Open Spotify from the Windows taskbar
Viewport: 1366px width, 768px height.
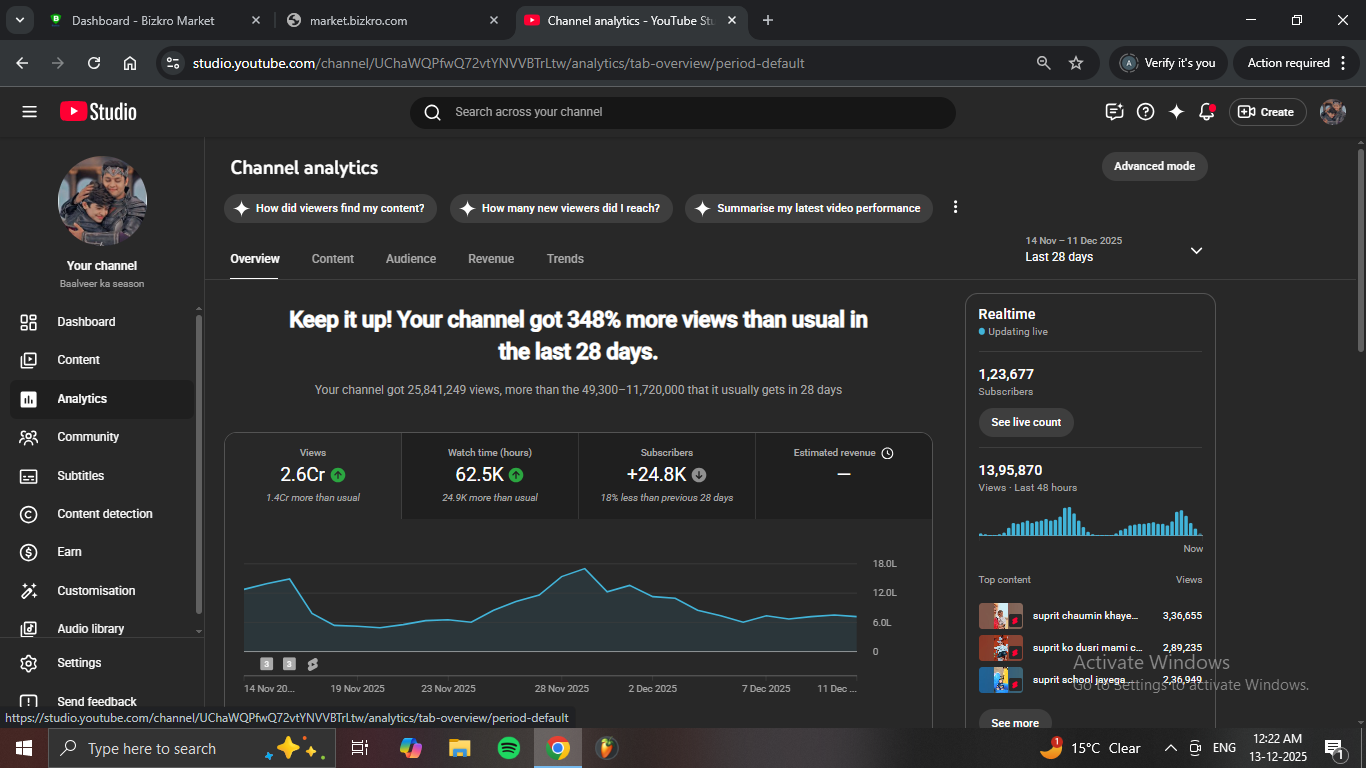509,748
